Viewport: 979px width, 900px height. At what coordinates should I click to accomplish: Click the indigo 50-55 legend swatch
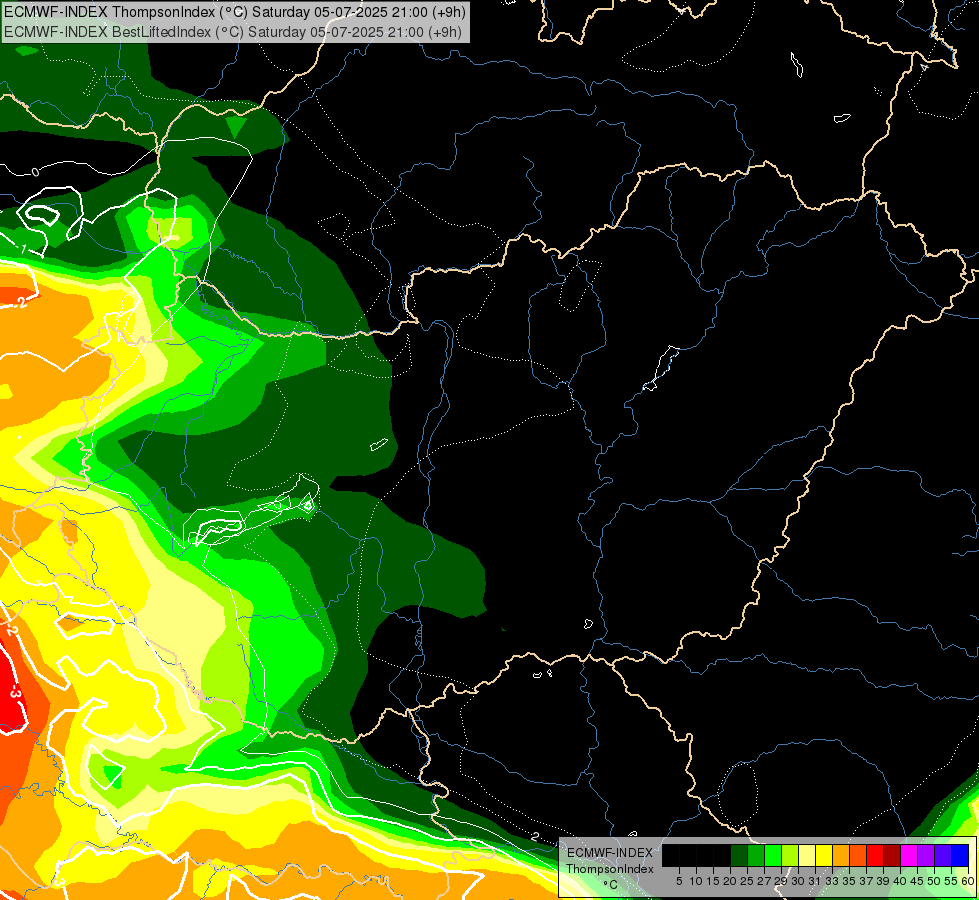coord(943,855)
